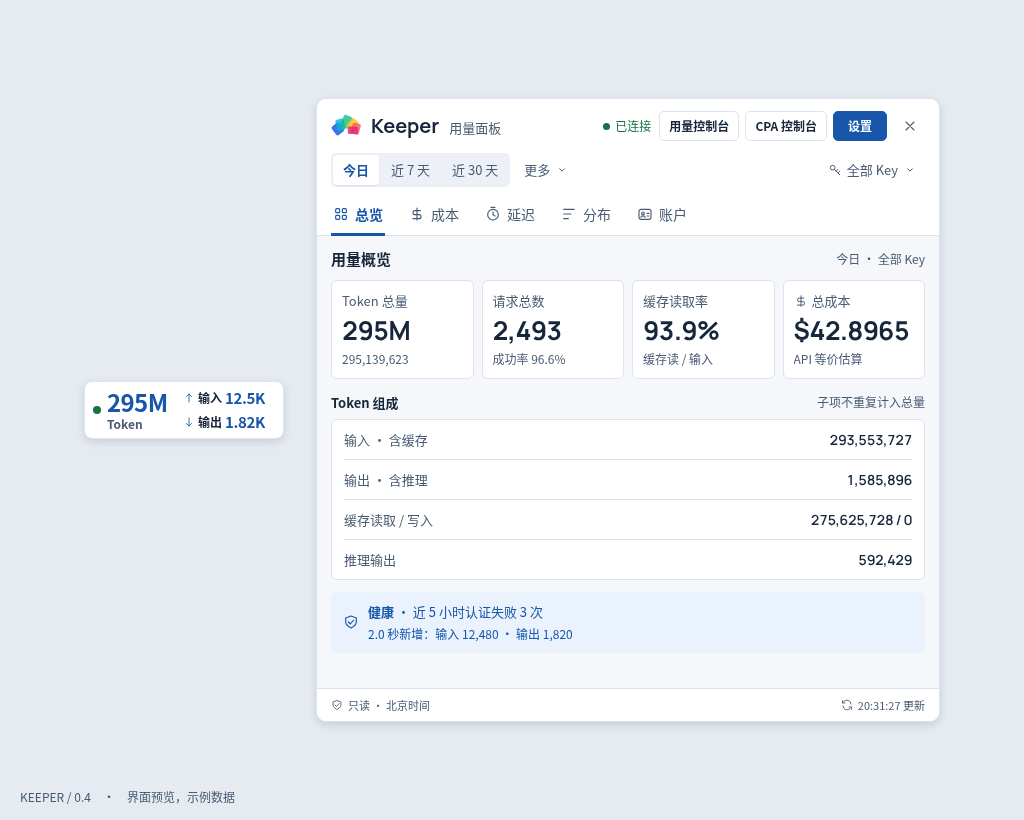The height and width of the screenshot is (820, 1024).
Task: Click the 2.0 秒新增 input/output line
Action: coord(470,634)
